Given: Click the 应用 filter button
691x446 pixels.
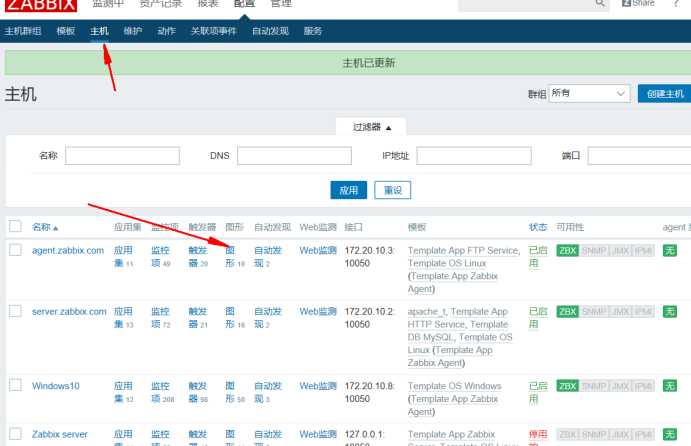Looking at the screenshot, I should click(349, 190).
